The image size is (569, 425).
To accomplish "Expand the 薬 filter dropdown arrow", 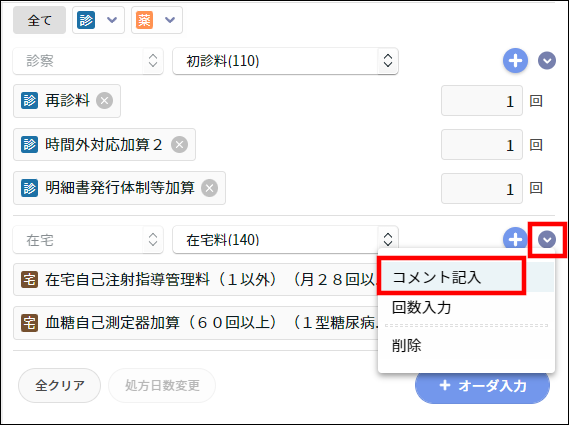I will (x=170, y=20).
